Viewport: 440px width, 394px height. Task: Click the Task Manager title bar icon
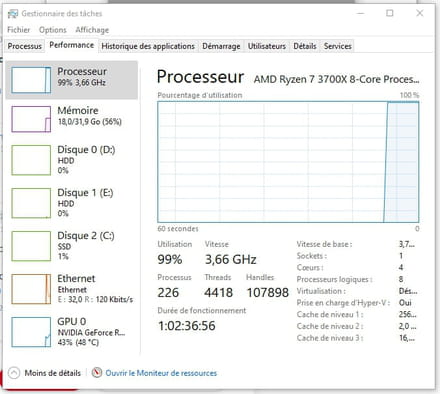pos(13,14)
